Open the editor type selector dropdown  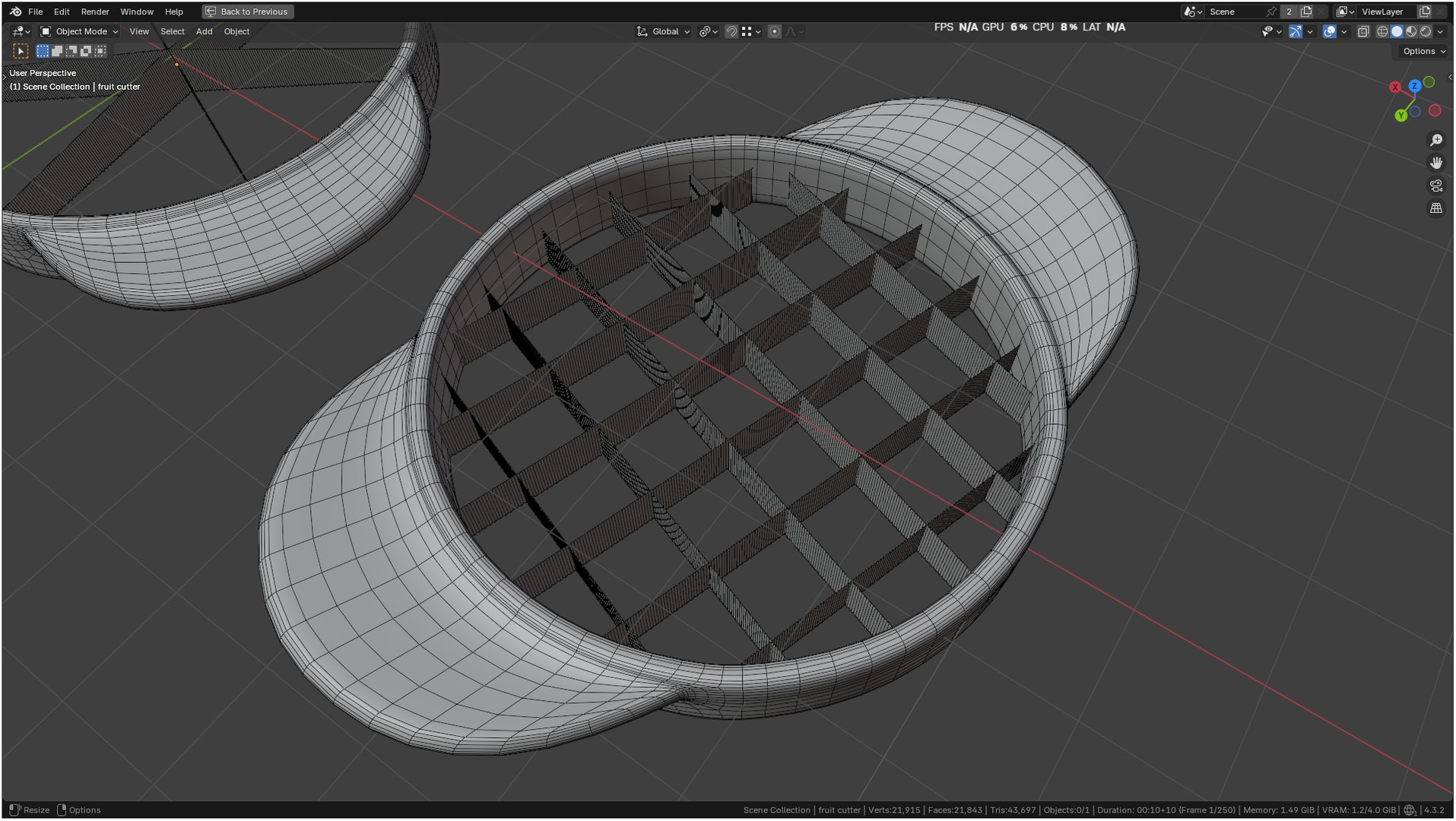(21, 31)
